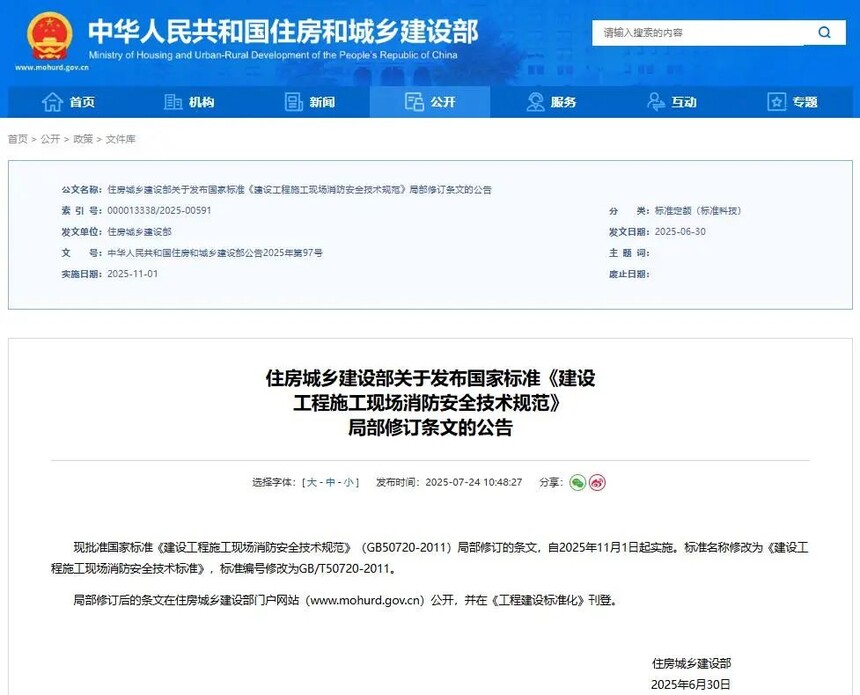Click the 公文名称 document title value
Viewport: 860px width, 695px height.
click(299, 190)
